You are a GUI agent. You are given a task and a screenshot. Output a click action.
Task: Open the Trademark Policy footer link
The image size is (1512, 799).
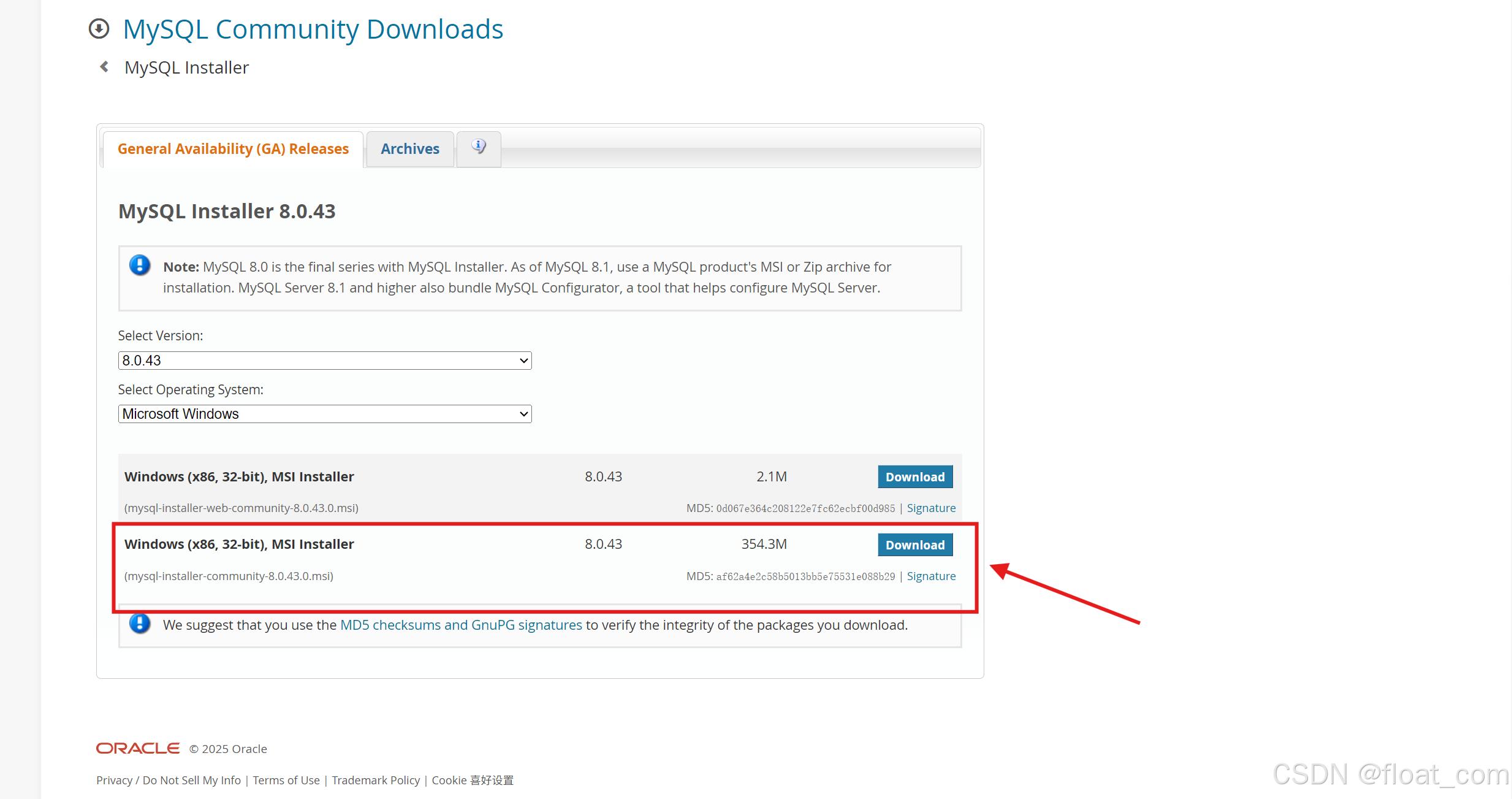click(376, 780)
